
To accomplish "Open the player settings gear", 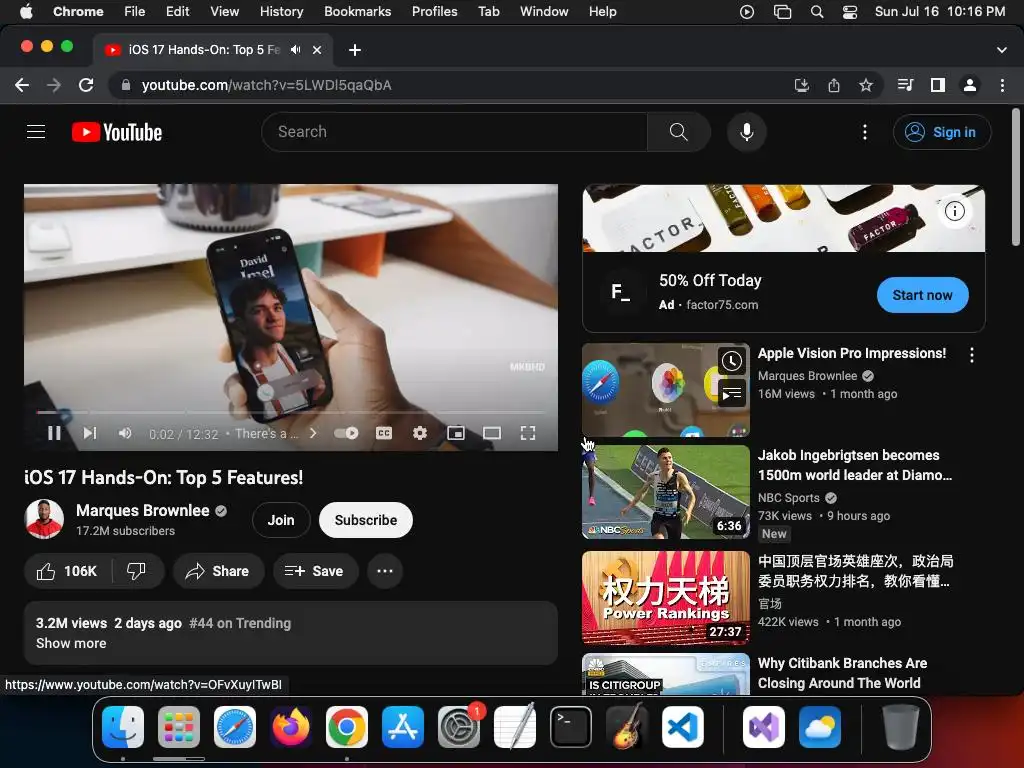I will point(420,433).
